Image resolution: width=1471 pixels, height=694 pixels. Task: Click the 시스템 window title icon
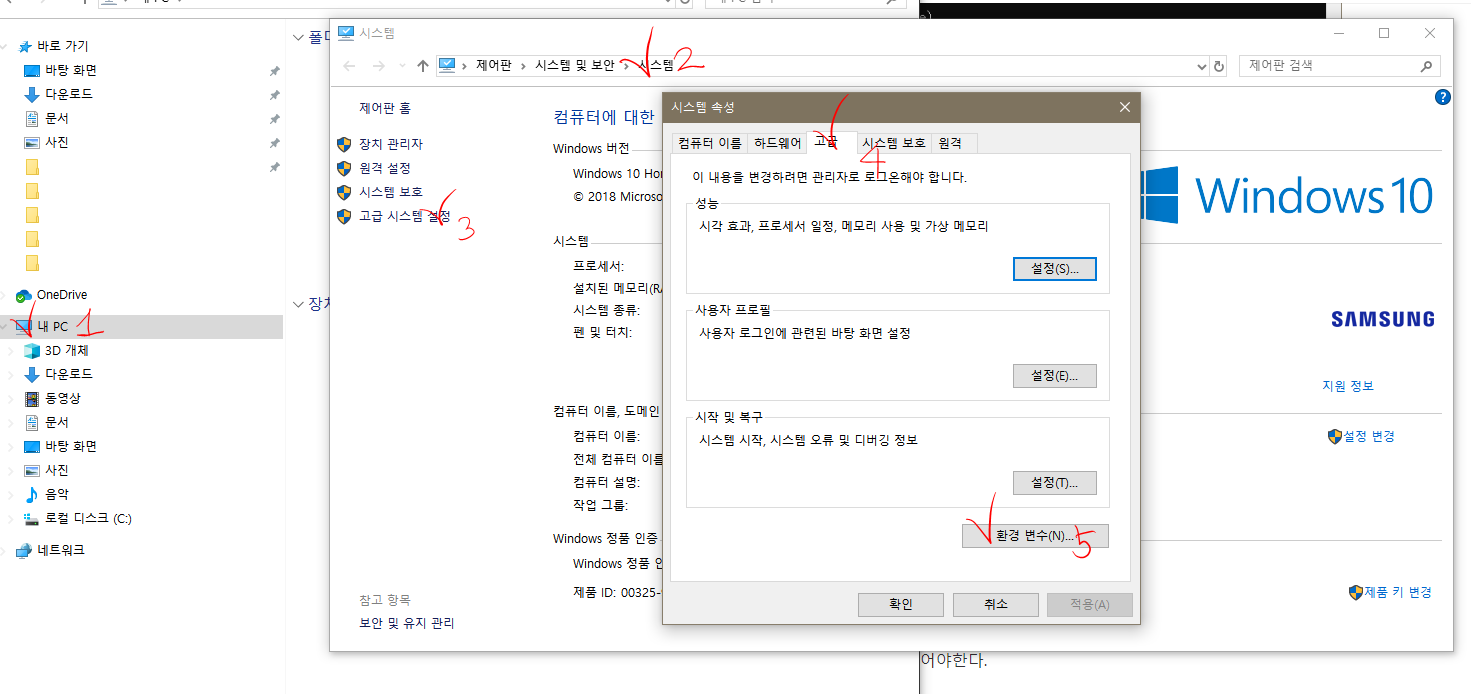[346, 33]
